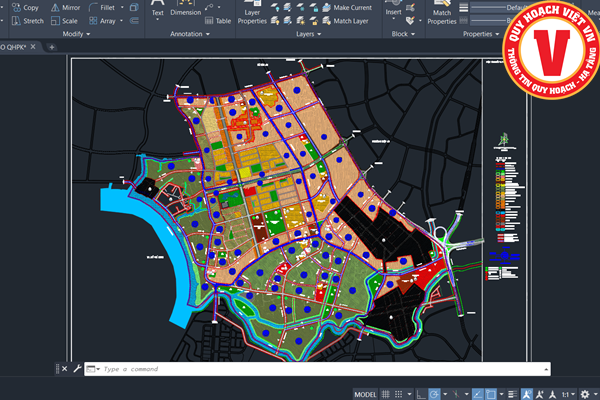Screen dimensions: 600x400
Task: Click the Match Layer button
Action: pos(350,20)
